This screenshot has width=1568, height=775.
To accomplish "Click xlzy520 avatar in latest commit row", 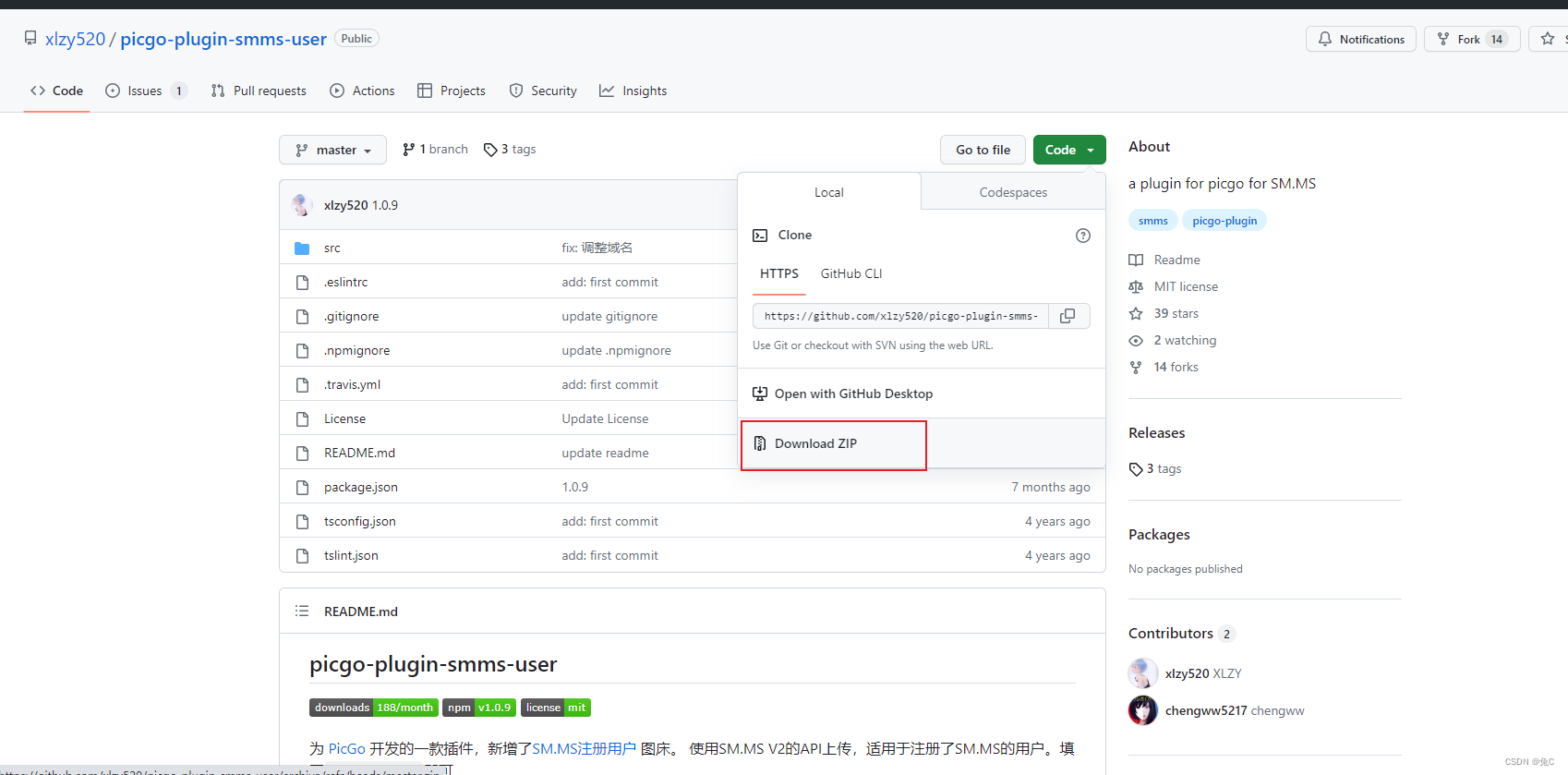I will (302, 205).
